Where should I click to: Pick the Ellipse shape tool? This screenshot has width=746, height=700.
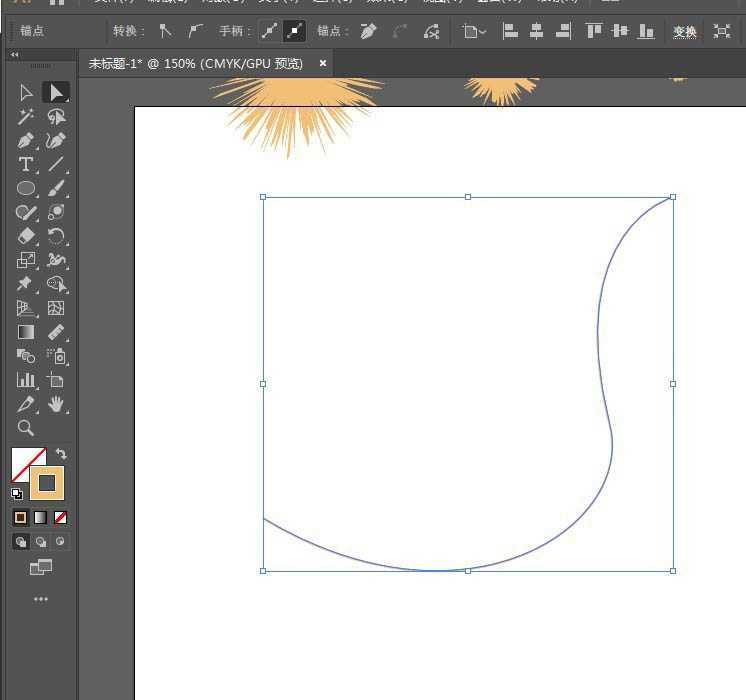click(26, 189)
